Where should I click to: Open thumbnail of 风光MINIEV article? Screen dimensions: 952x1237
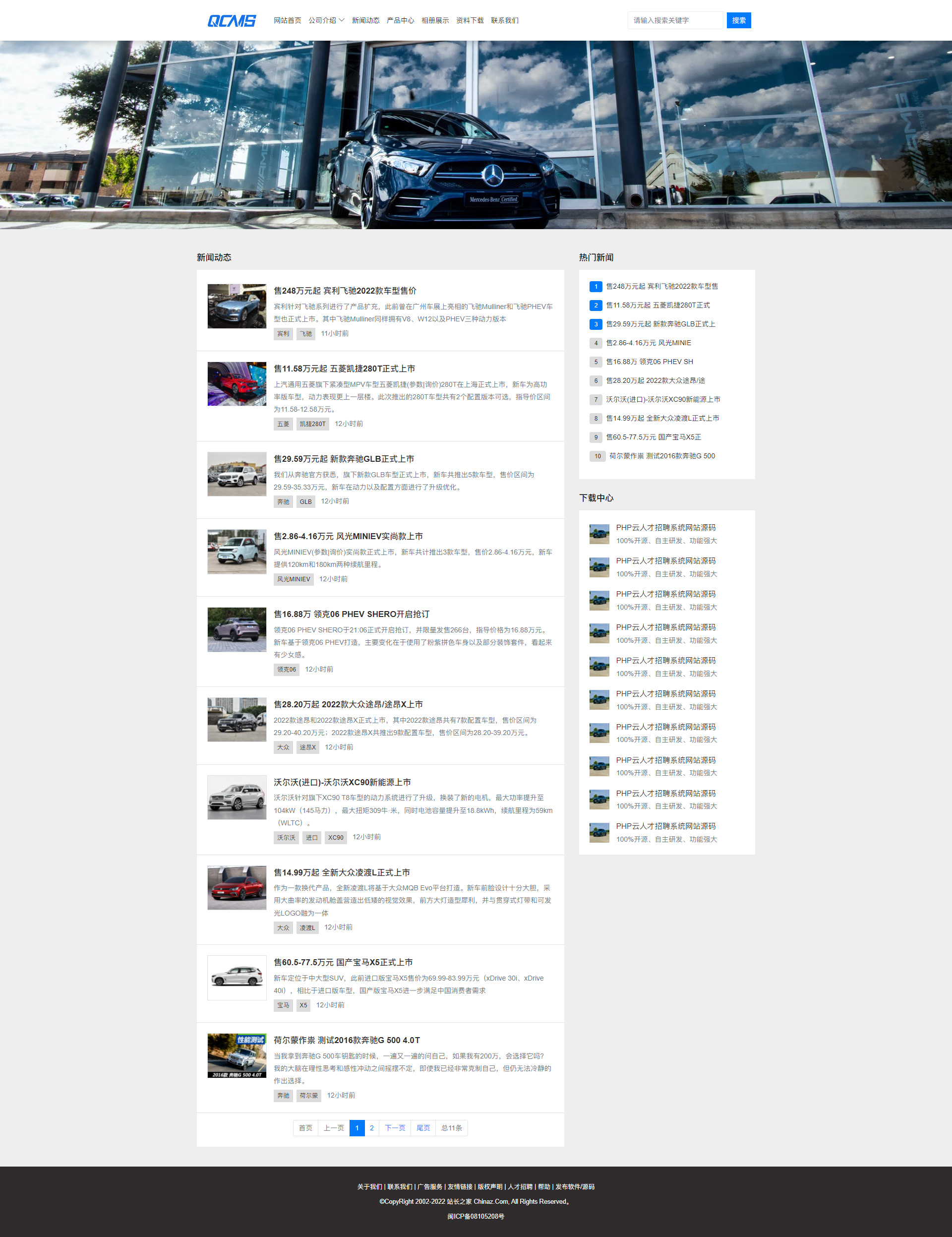coord(237,552)
